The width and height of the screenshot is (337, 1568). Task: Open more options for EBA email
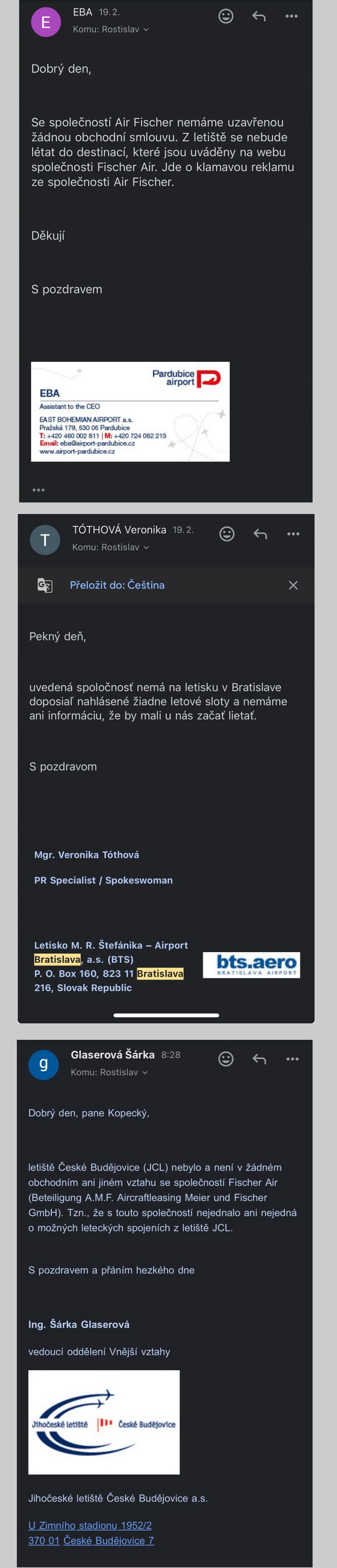point(292,16)
